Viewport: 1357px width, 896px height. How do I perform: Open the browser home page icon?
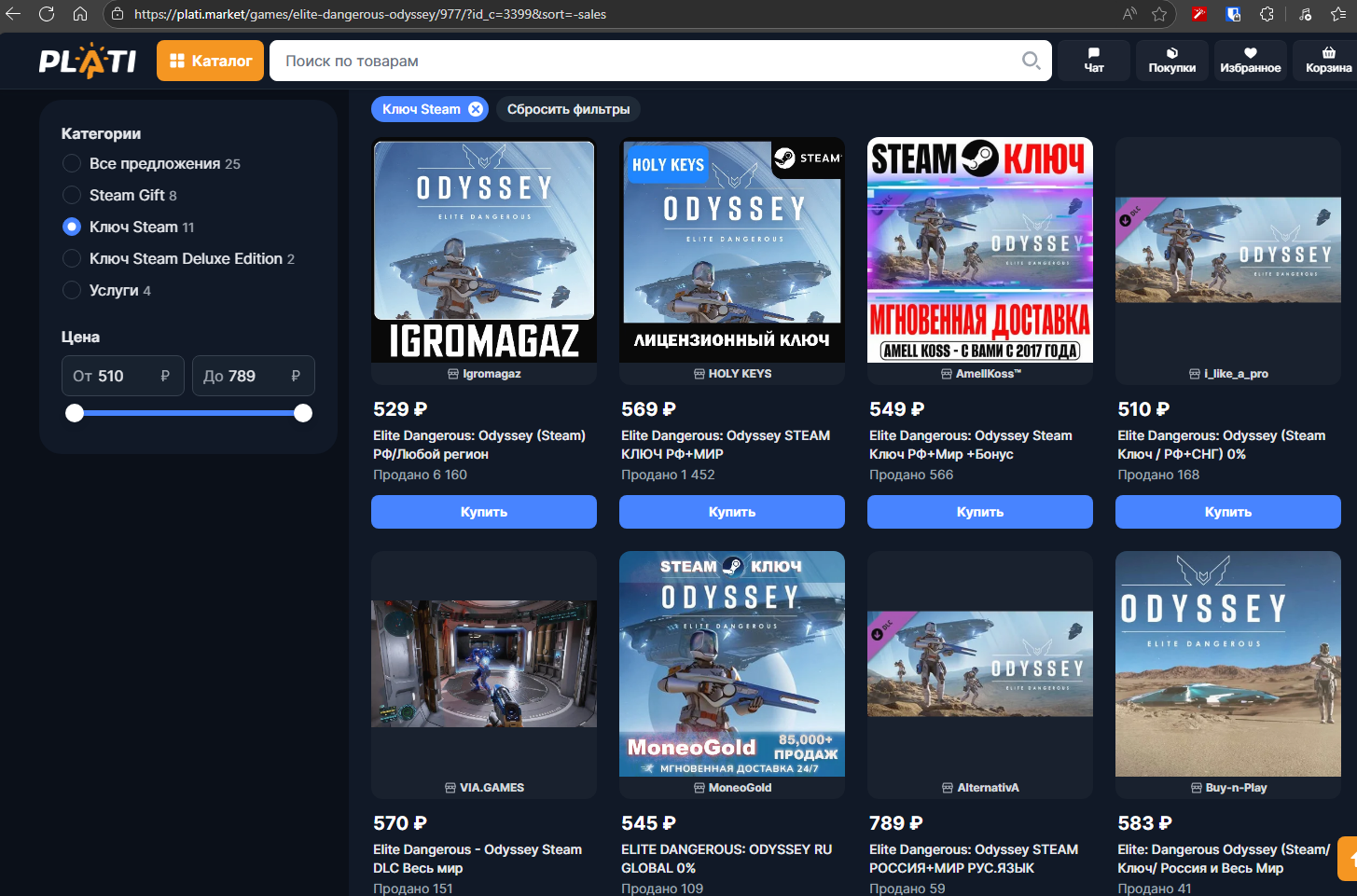[x=80, y=14]
